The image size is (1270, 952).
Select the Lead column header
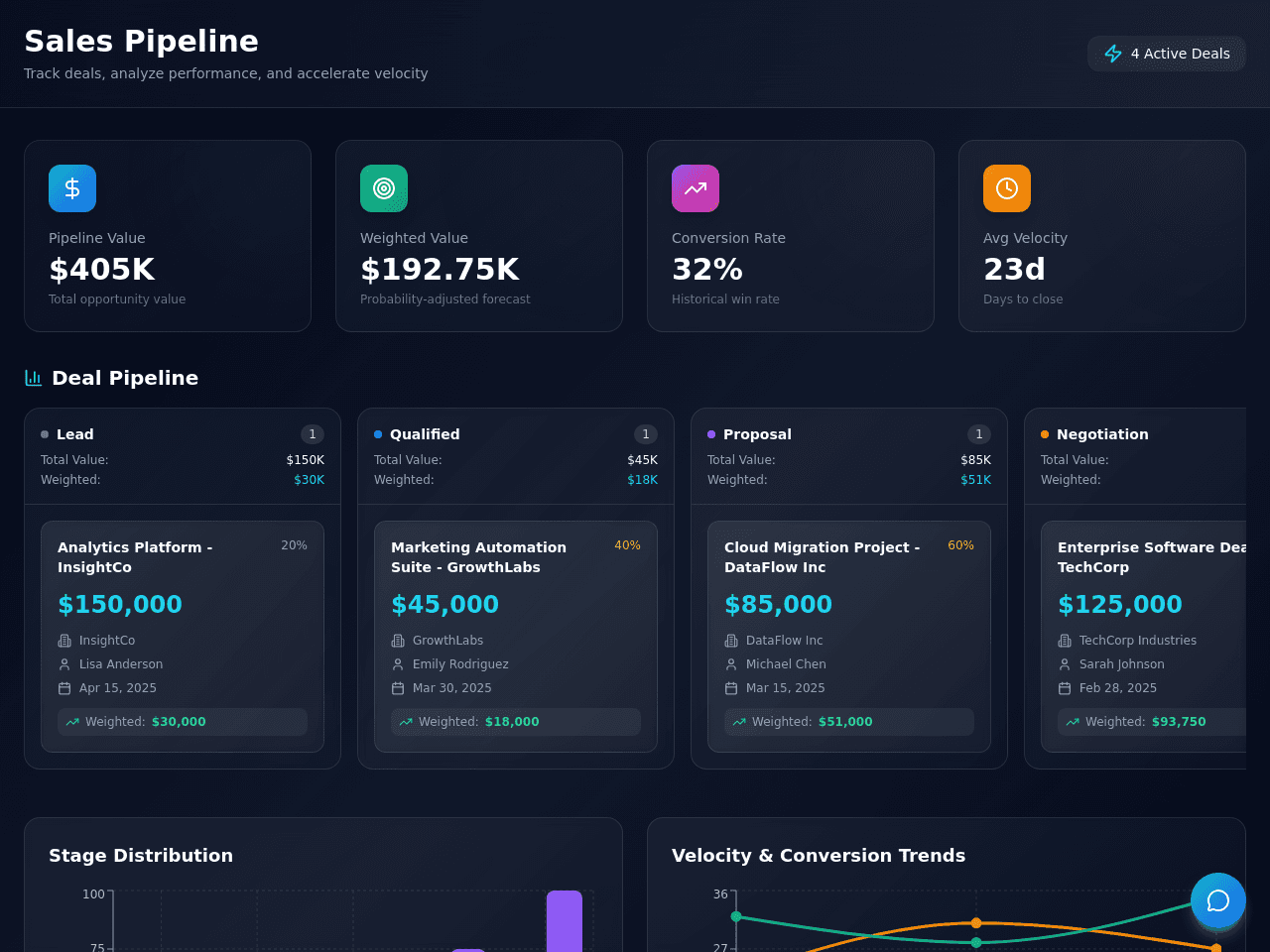click(183, 456)
